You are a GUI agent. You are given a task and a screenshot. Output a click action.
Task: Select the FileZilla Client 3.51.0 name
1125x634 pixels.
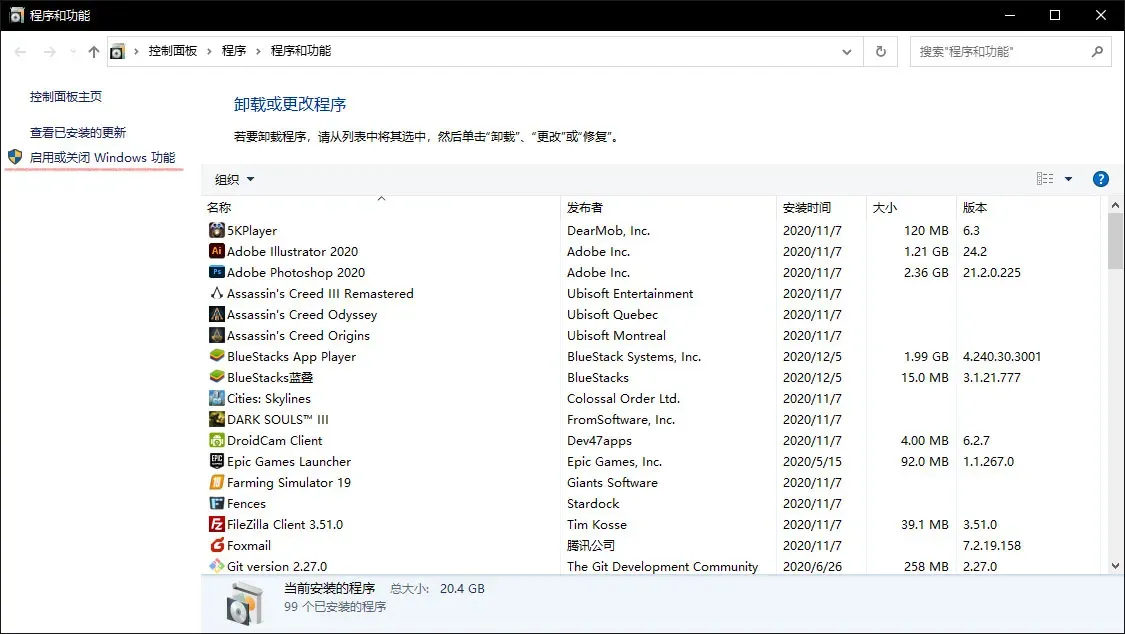(x=285, y=524)
